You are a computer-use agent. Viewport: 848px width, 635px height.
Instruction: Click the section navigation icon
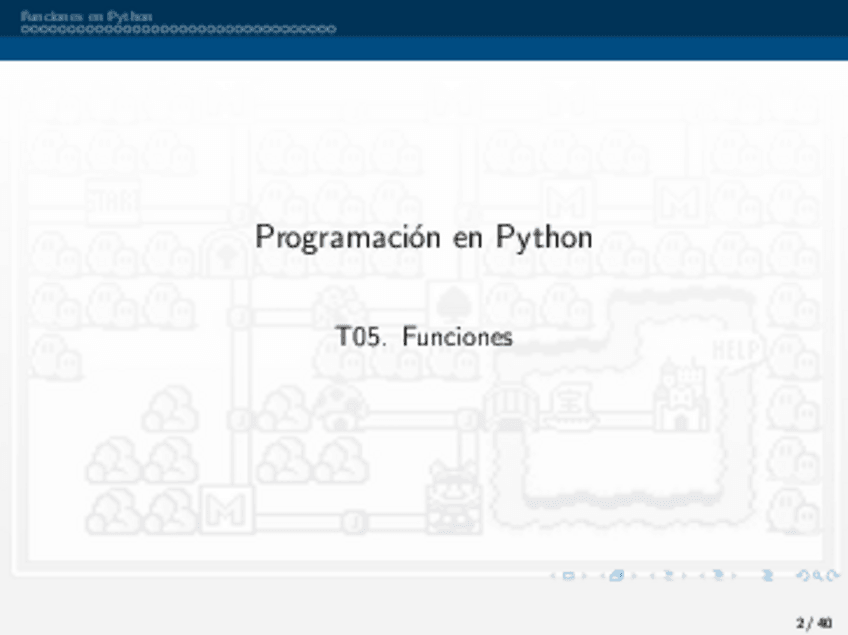(x=716, y=575)
